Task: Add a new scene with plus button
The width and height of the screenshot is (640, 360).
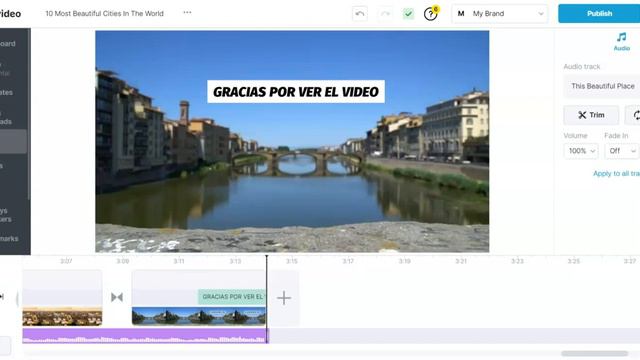Action: pos(284,298)
